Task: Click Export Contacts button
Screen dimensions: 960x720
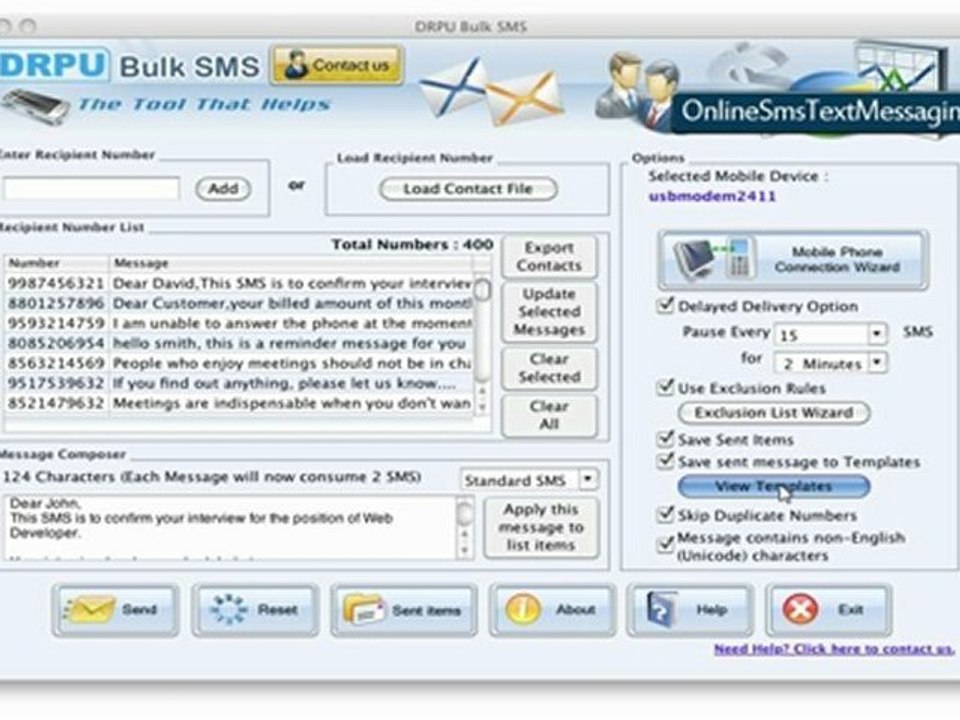Action: coord(549,257)
